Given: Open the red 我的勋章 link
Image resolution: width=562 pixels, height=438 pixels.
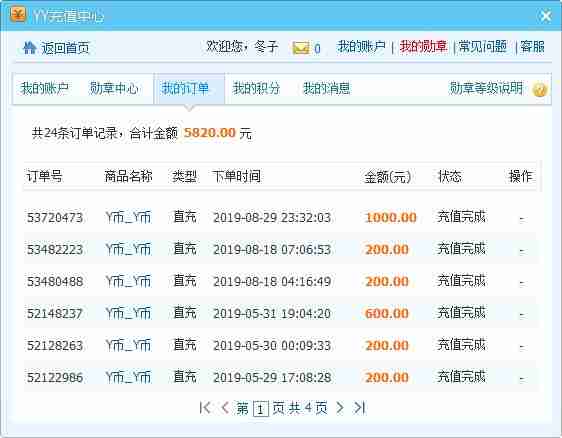Looking at the screenshot, I should pyautogui.click(x=423, y=47).
